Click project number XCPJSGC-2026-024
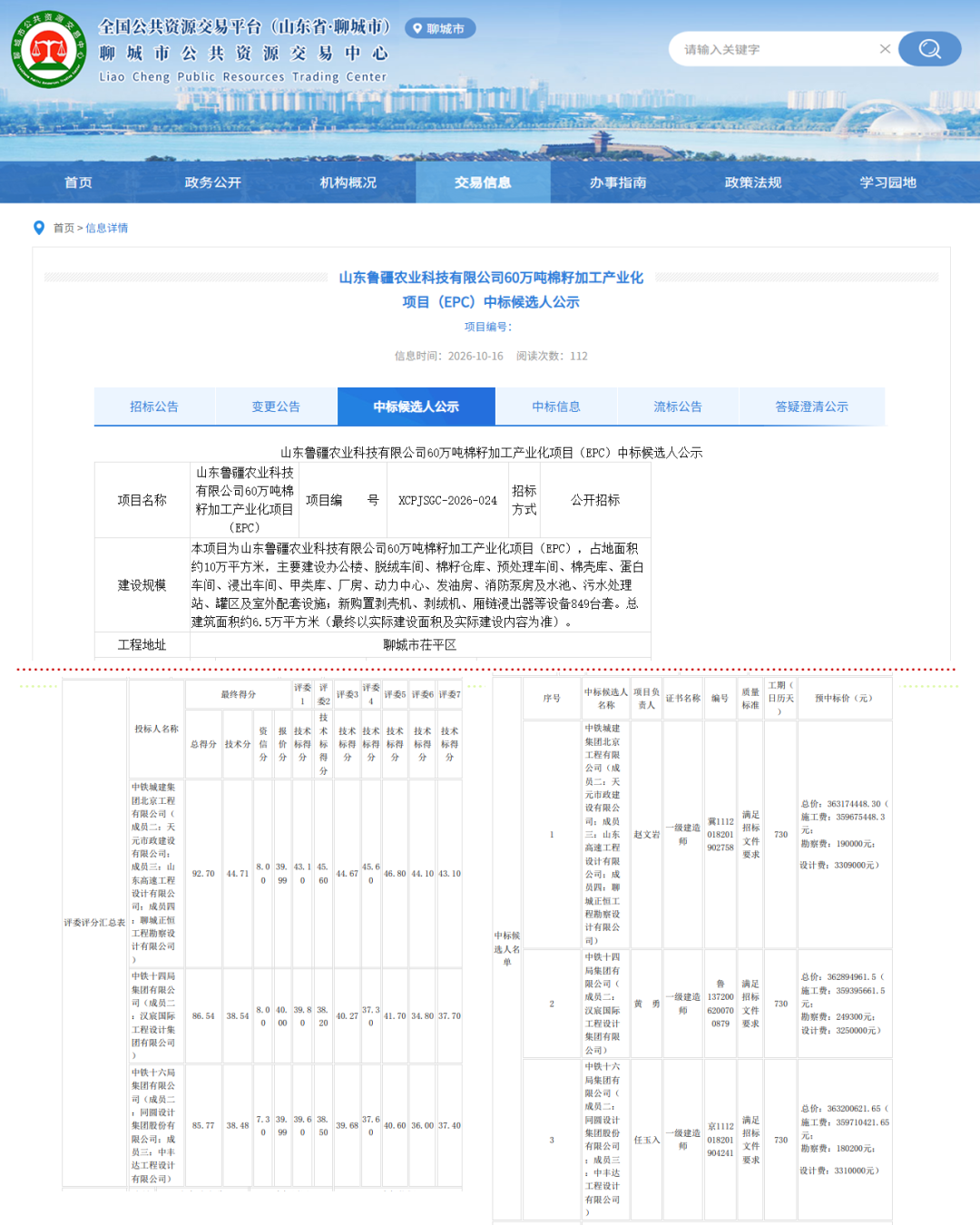980x1225 pixels. (447, 500)
